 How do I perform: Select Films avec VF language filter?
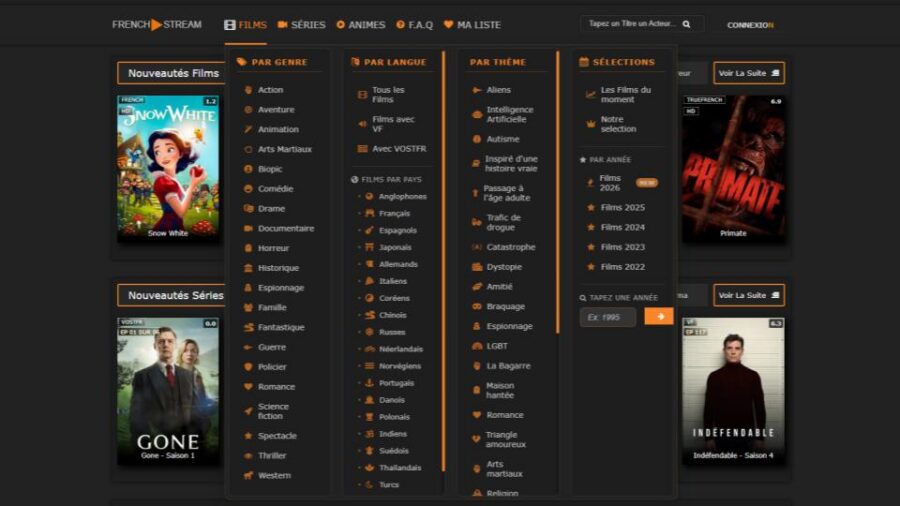(391, 124)
